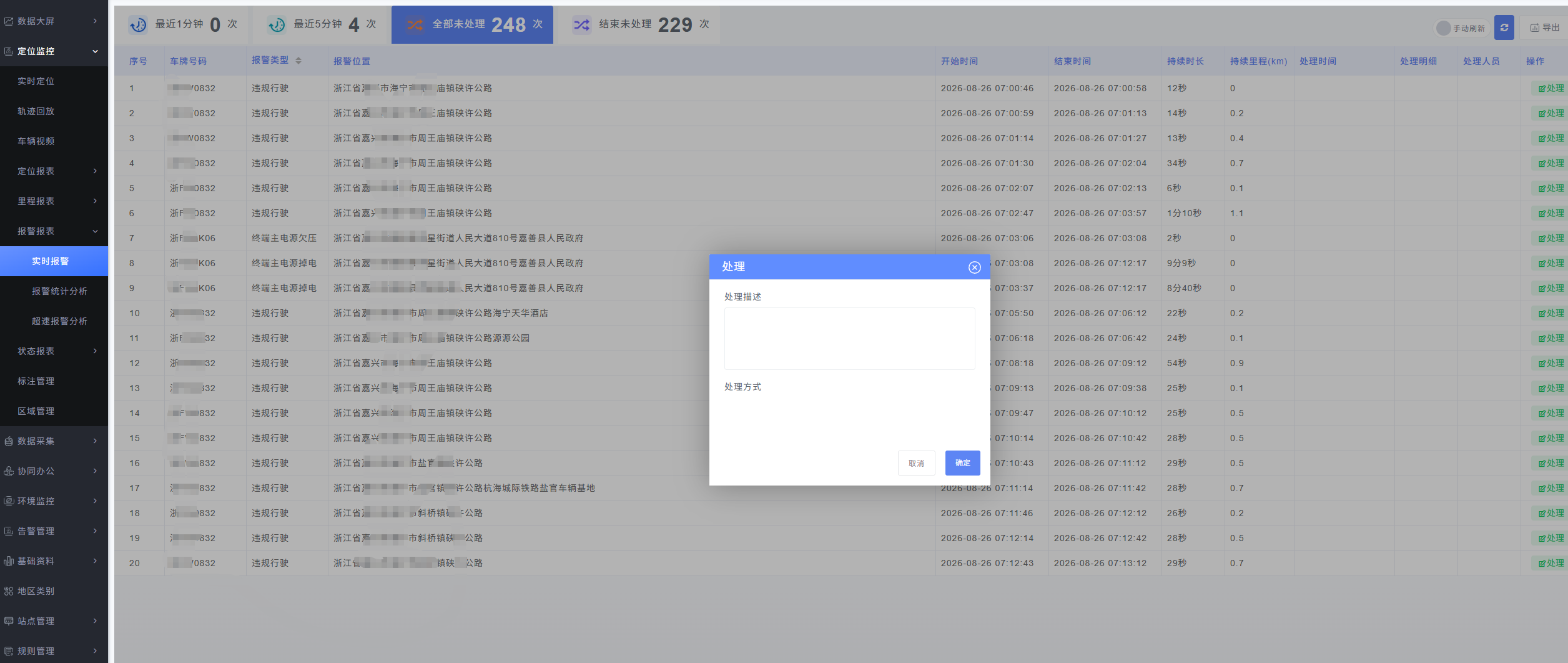Open 轨迹回放 in the sidebar
The height and width of the screenshot is (663, 1568).
tap(54, 111)
